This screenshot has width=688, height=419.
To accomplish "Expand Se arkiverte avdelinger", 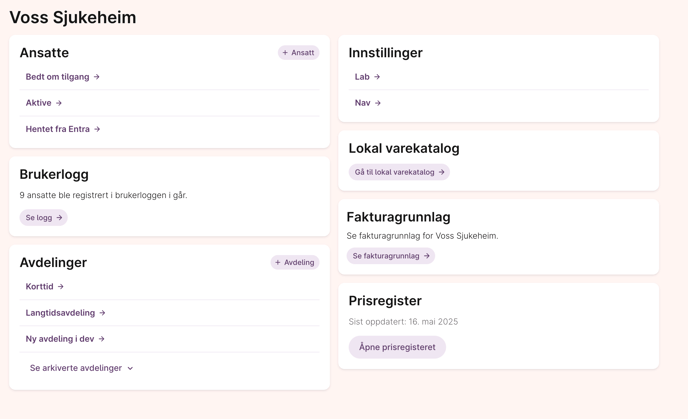I will point(75,368).
